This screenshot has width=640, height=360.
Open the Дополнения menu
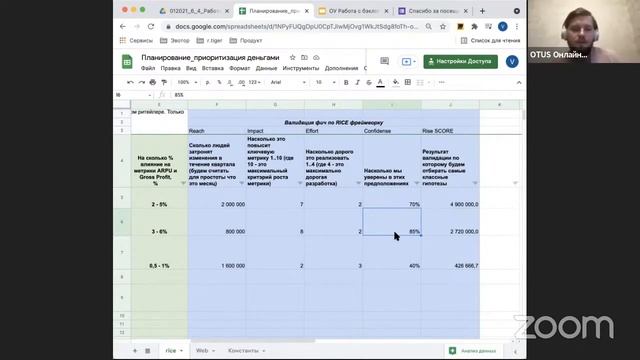click(341, 68)
